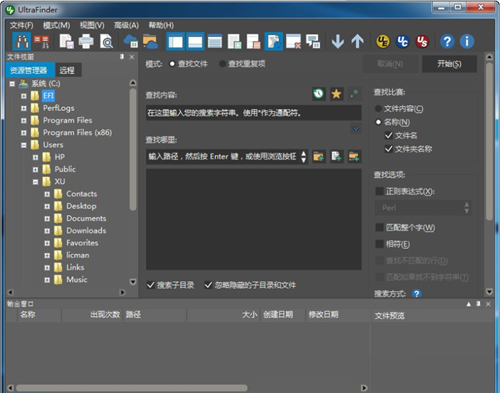This screenshot has height=393, width=500.
Task: Click the add folder icon beside path field
Action: coord(319,156)
